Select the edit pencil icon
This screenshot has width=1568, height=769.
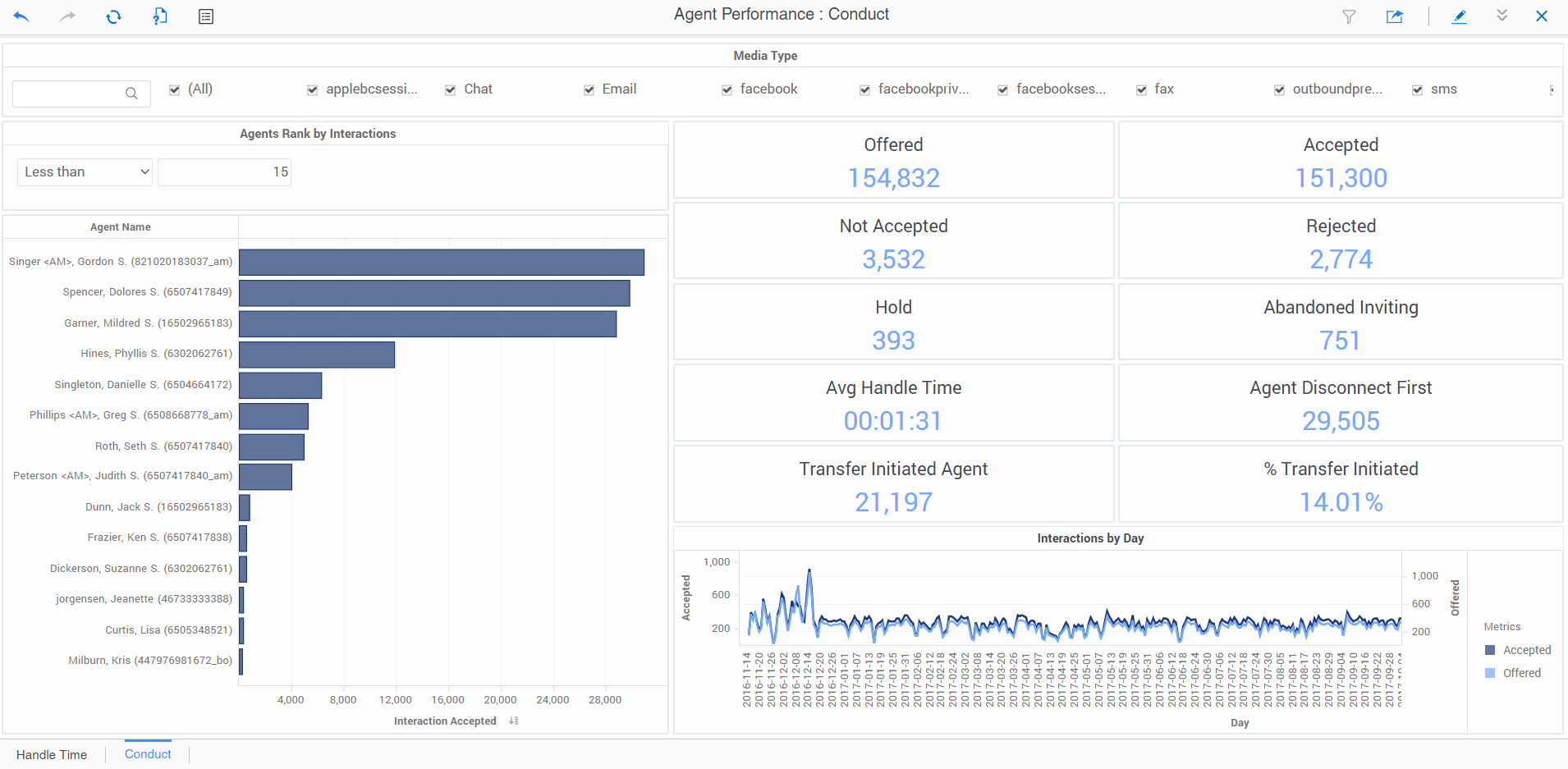pyautogui.click(x=1459, y=16)
